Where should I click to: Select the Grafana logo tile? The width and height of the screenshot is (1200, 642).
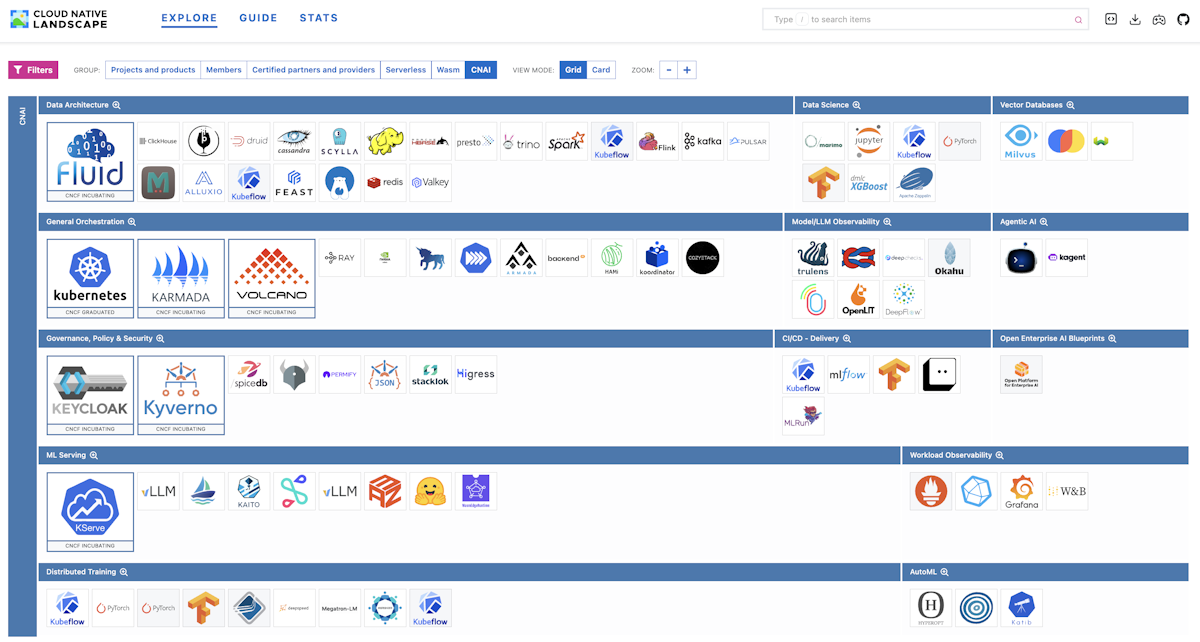(x=1021, y=491)
